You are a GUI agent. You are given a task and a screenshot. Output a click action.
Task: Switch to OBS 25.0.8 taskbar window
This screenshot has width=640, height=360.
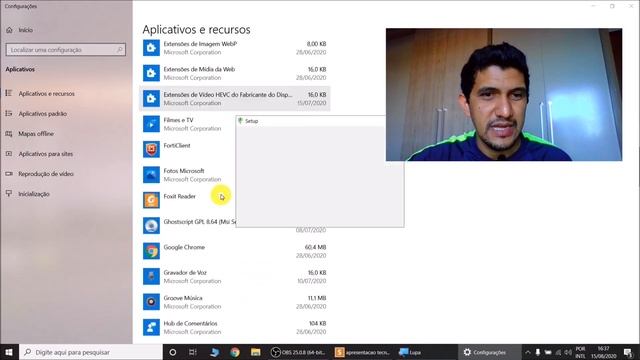tap(299, 352)
